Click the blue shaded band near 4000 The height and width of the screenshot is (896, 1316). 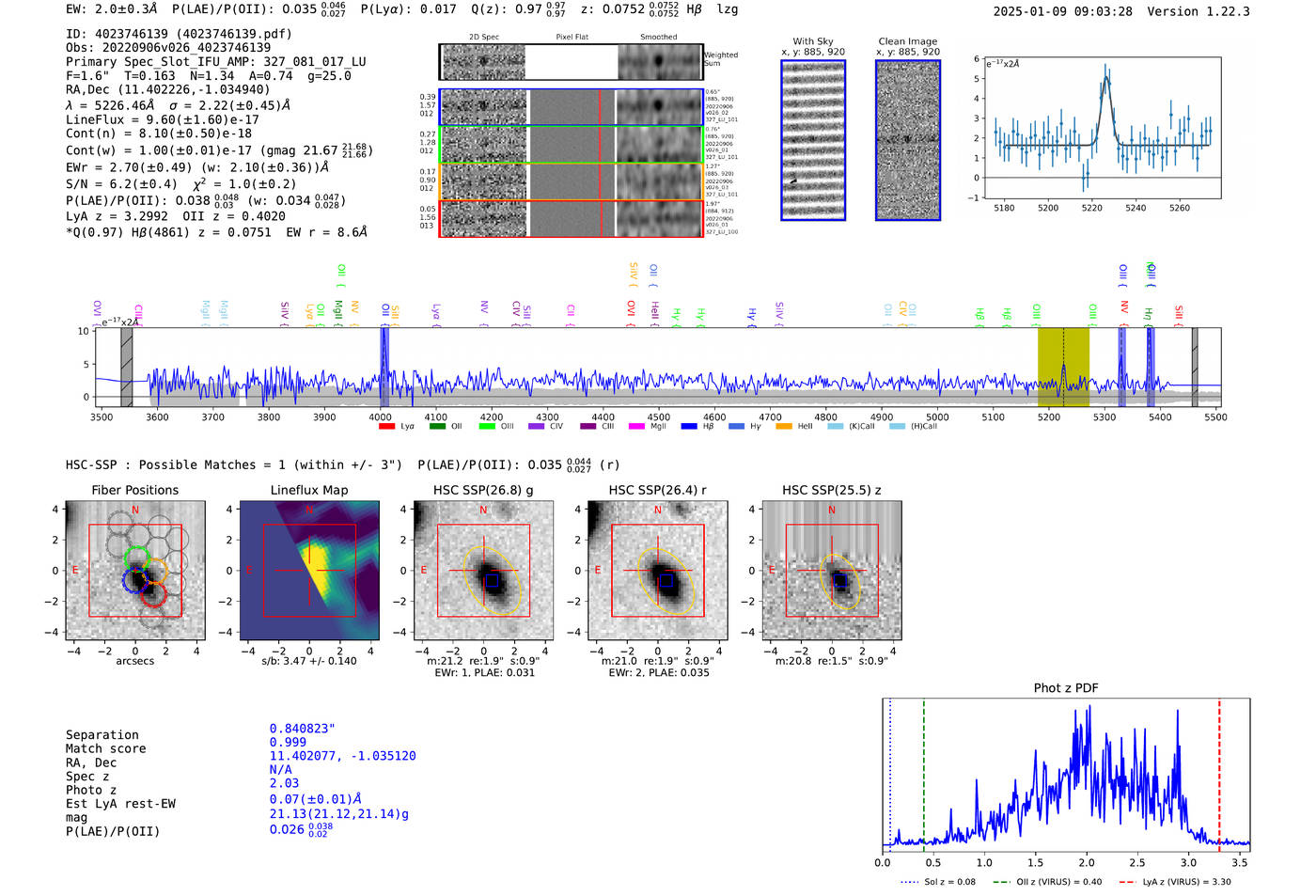pos(384,367)
